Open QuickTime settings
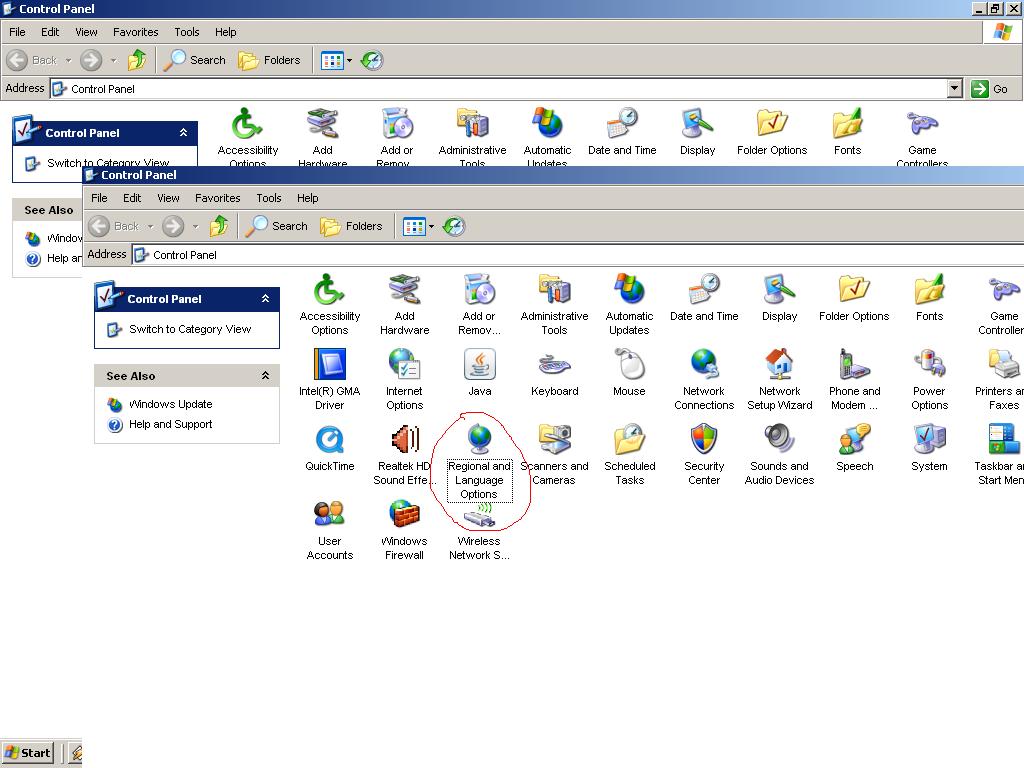Image resolution: width=1024 pixels, height=768 pixels. tap(329, 448)
